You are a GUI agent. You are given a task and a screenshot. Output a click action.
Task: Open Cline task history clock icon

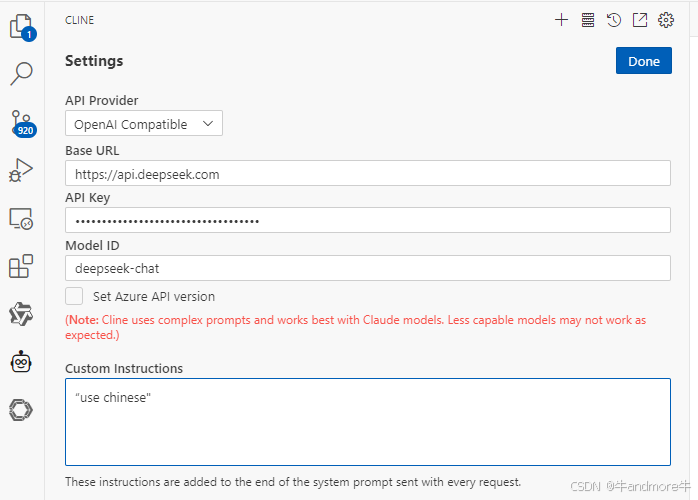click(x=614, y=20)
